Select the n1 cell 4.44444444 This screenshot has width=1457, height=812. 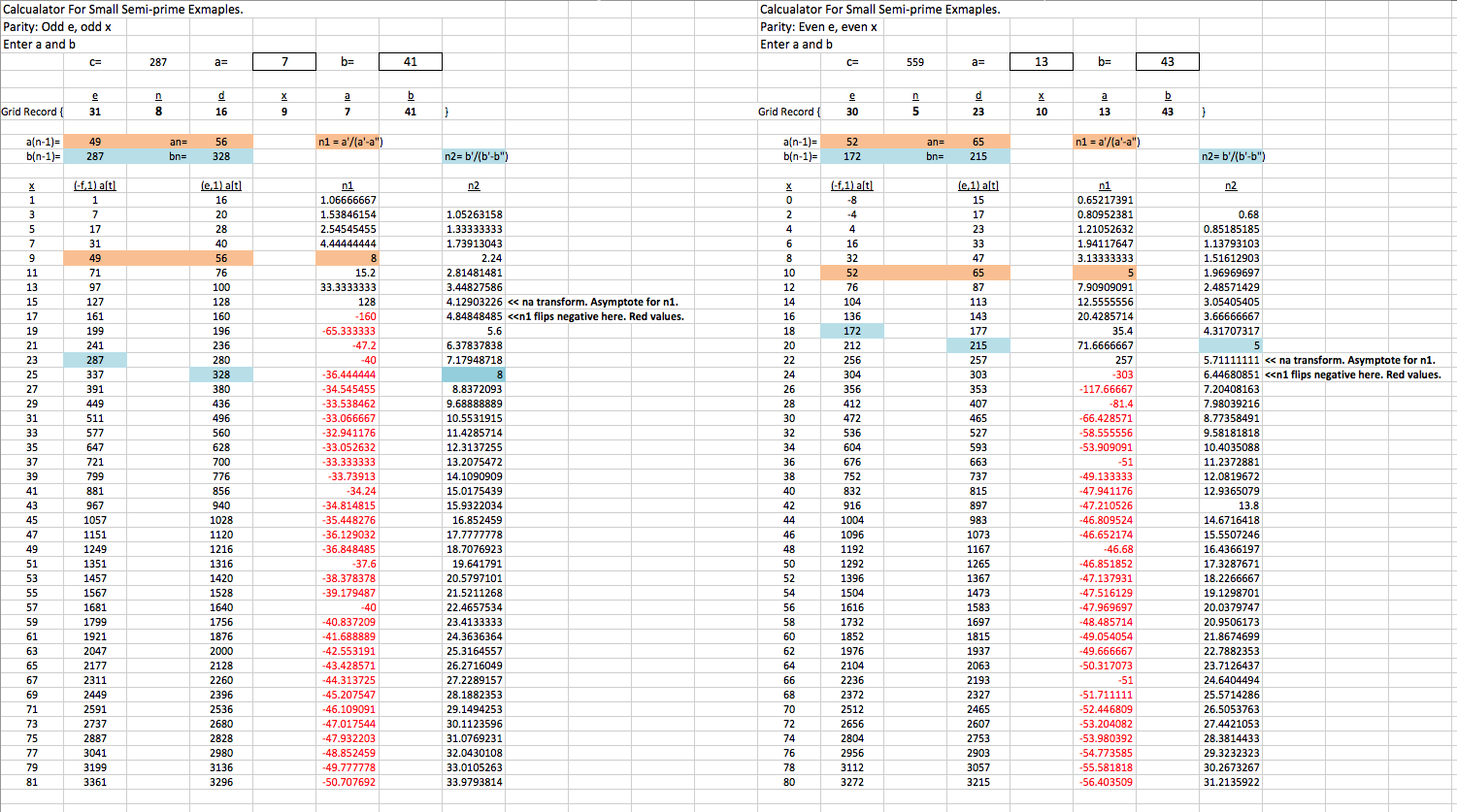coord(348,244)
